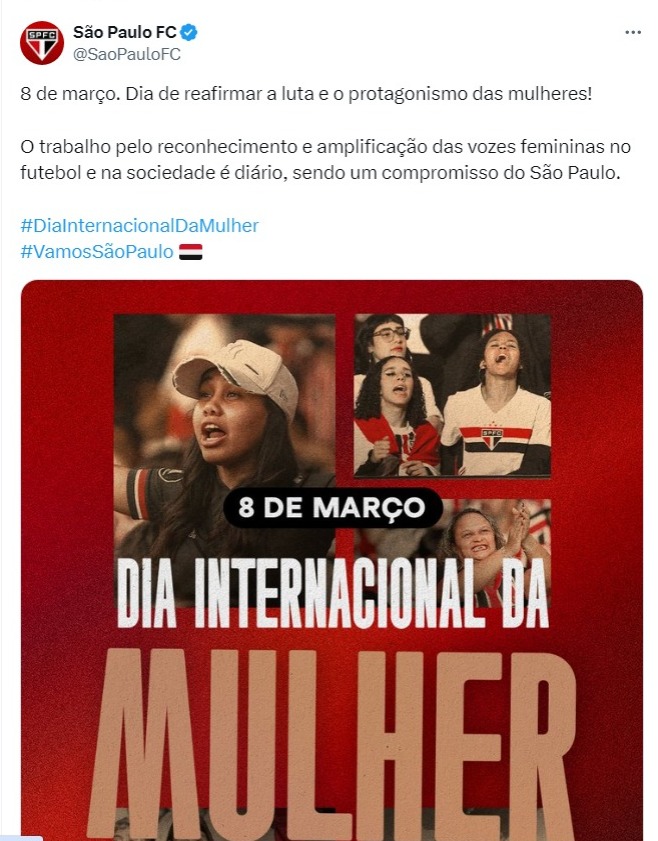Click the black "8 DE MARÇO" label

332,507
